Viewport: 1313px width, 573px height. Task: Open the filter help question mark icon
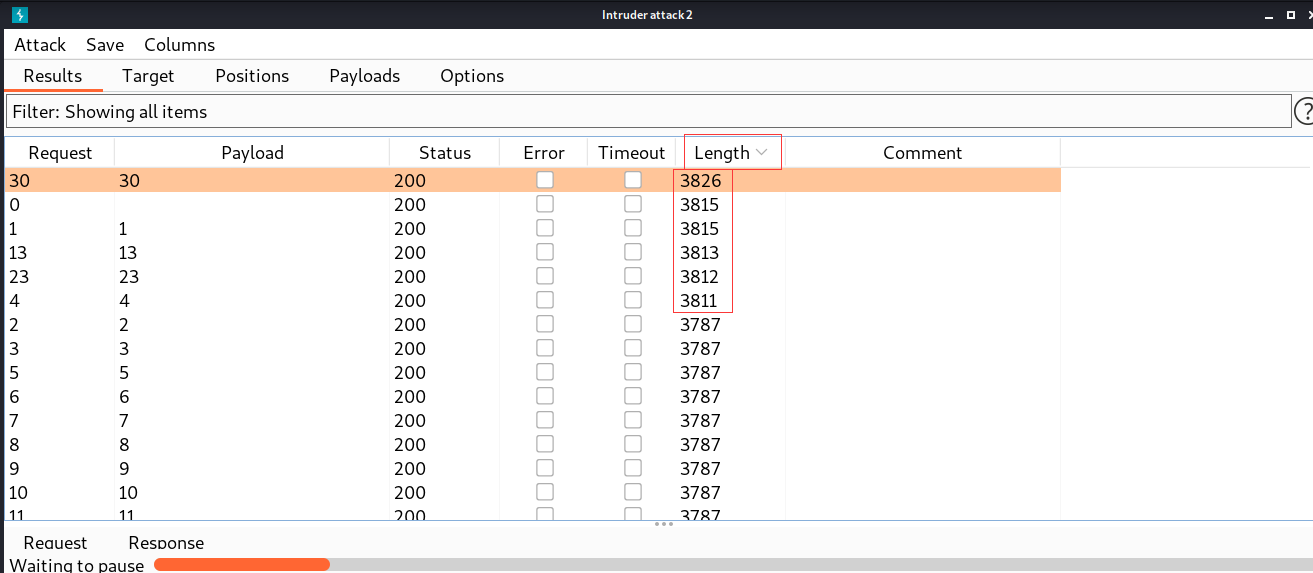coord(1304,111)
